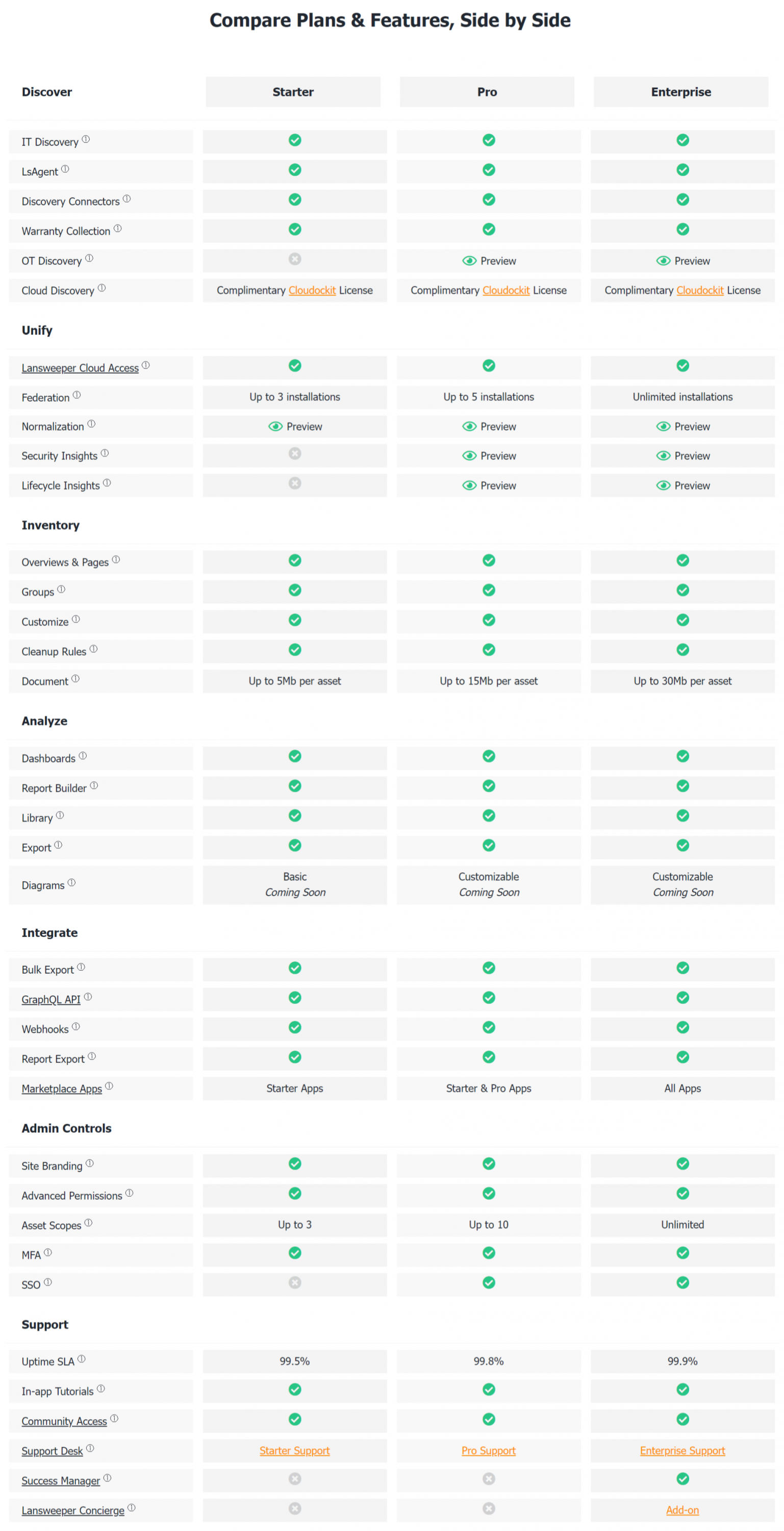Click the info icon next to Cleanup Rules
The image size is (784, 1531).
click(x=93, y=649)
